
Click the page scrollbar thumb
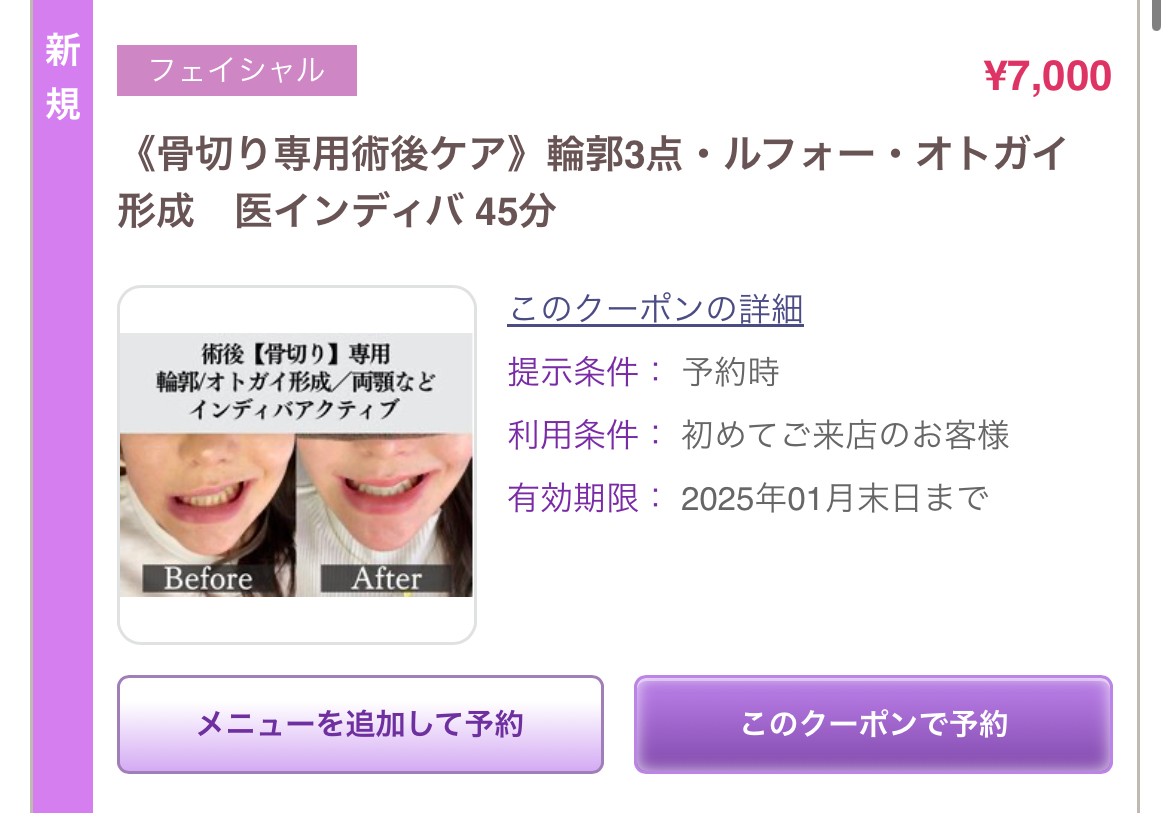[x=1156, y=13]
